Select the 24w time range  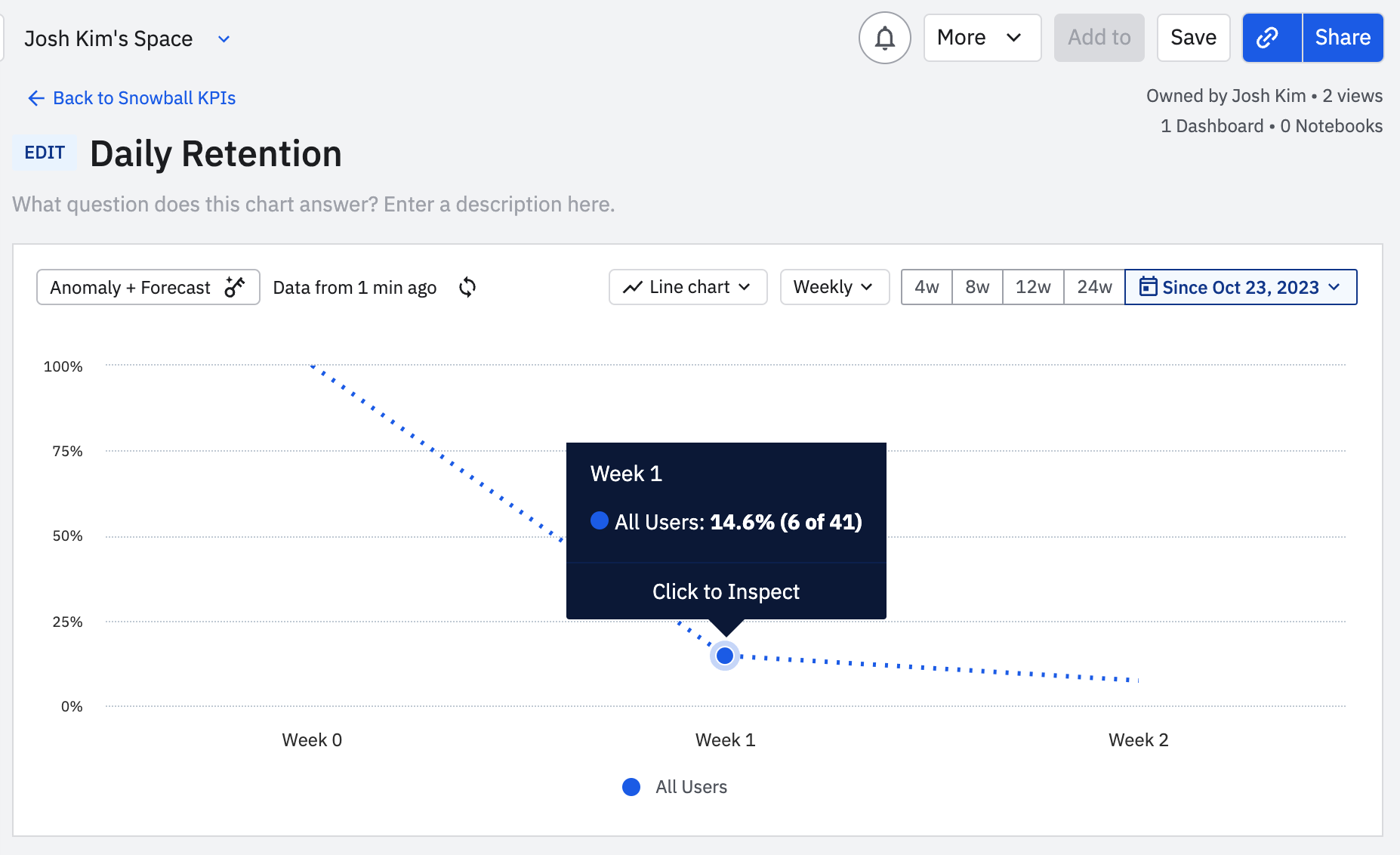point(1094,287)
